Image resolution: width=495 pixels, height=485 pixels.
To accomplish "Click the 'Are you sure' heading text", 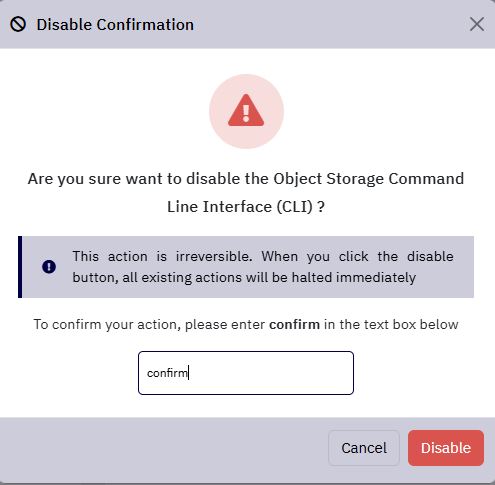I will pos(246,179).
